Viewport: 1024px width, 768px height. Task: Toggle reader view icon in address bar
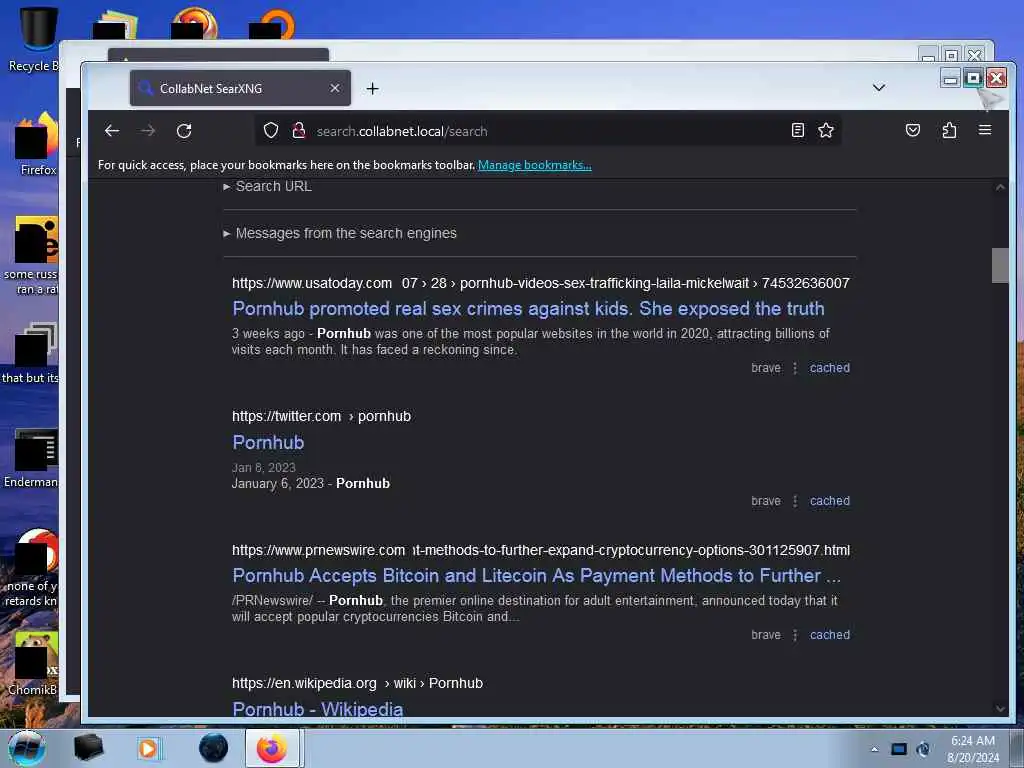(x=797, y=131)
